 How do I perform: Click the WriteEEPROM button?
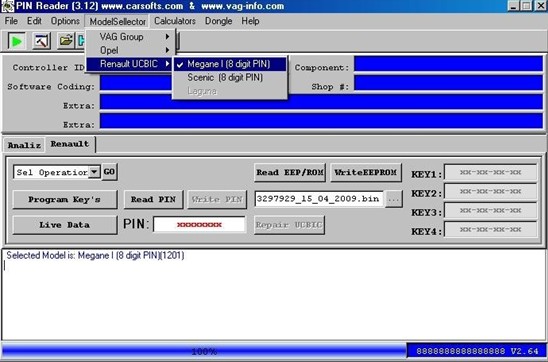(x=366, y=172)
